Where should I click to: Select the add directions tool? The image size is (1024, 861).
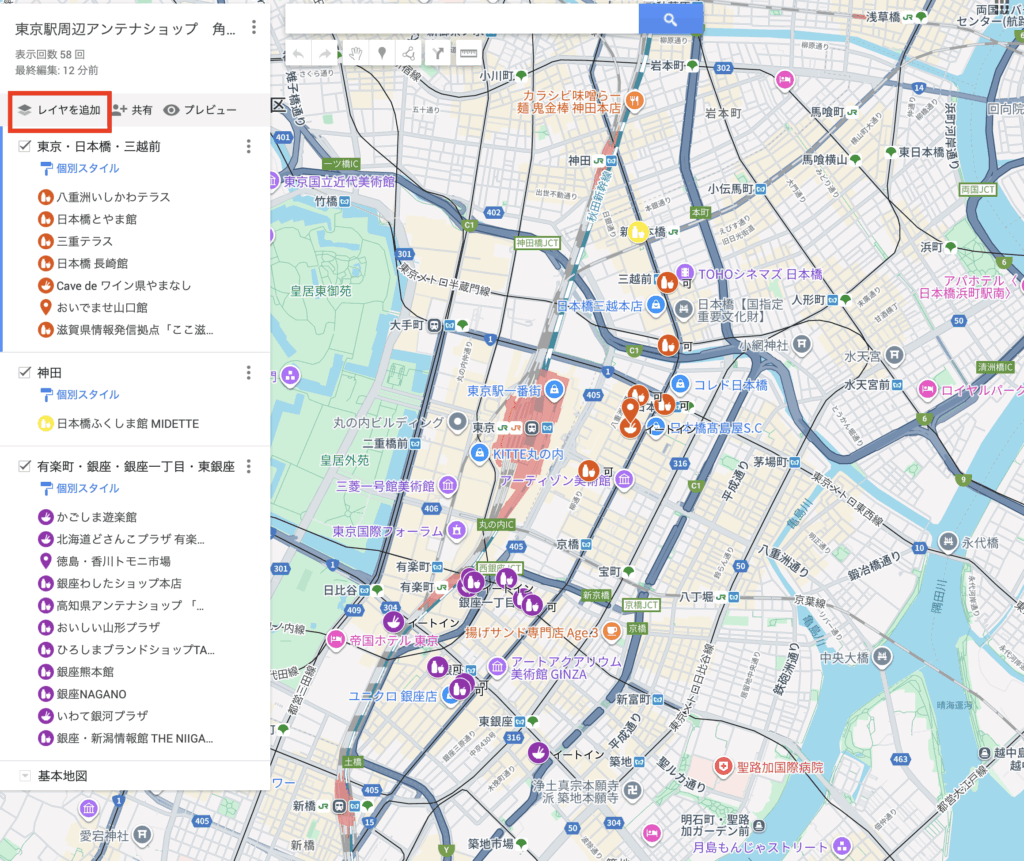pos(438,54)
